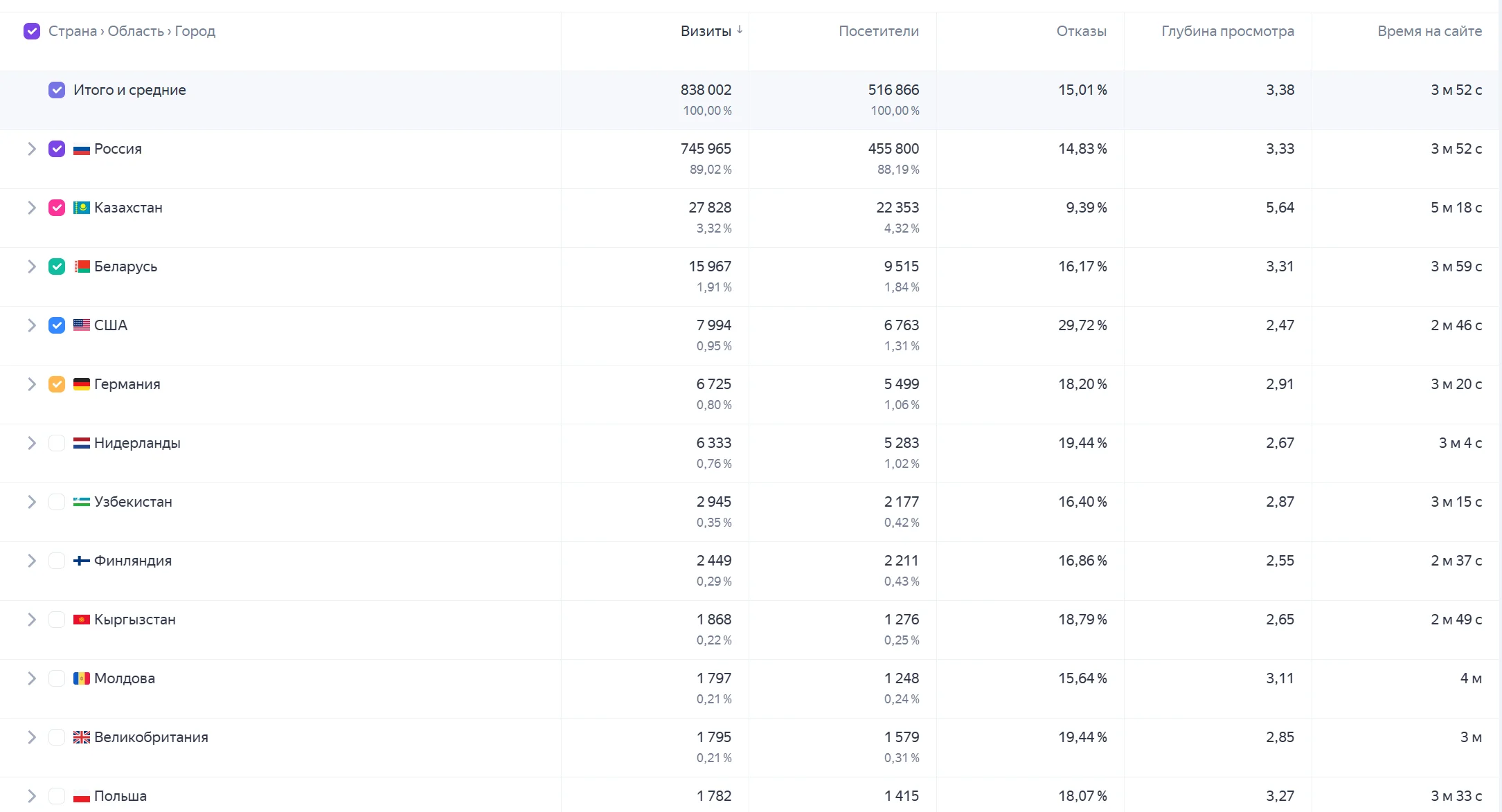Click the Netherlands flag icon
This screenshot has width=1502, height=812.
(x=82, y=443)
